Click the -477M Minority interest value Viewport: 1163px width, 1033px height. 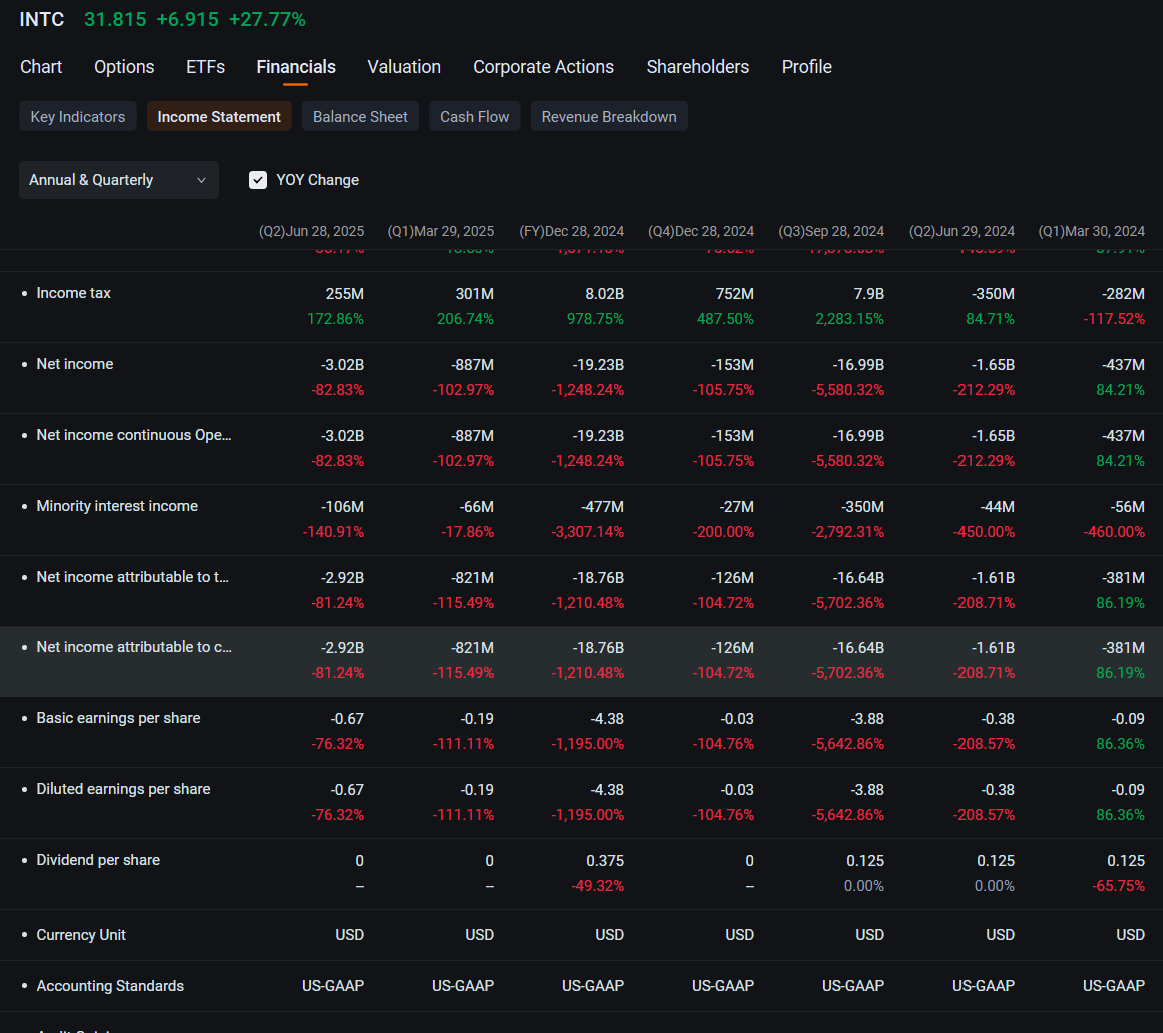coord(602,507)
